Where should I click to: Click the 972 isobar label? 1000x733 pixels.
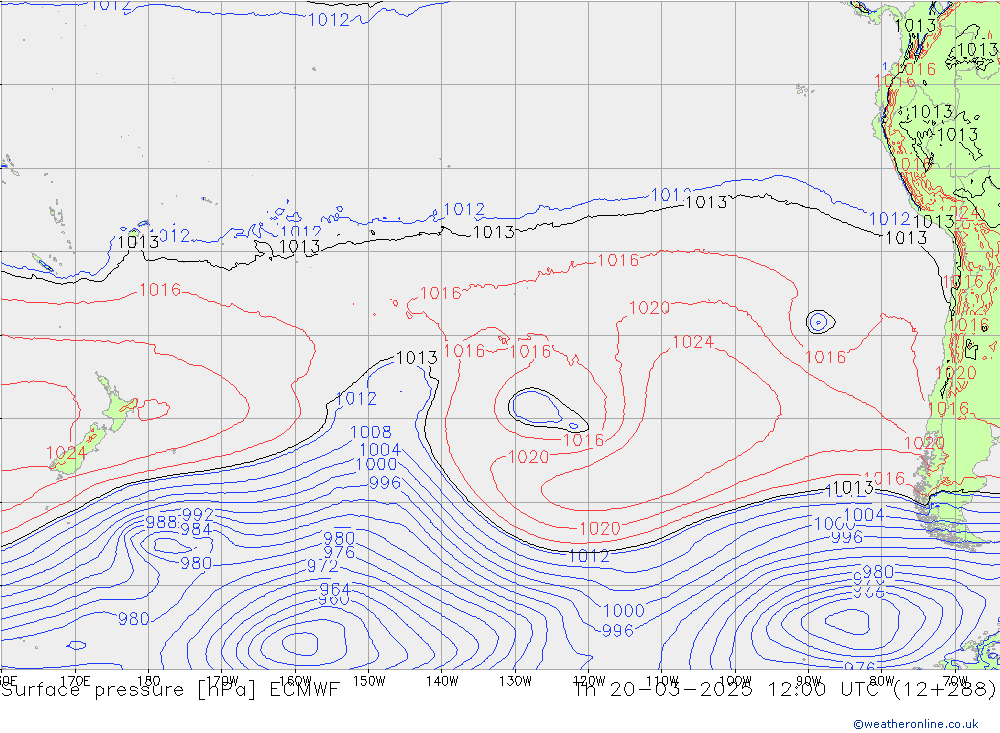click(x=323, y=566)
